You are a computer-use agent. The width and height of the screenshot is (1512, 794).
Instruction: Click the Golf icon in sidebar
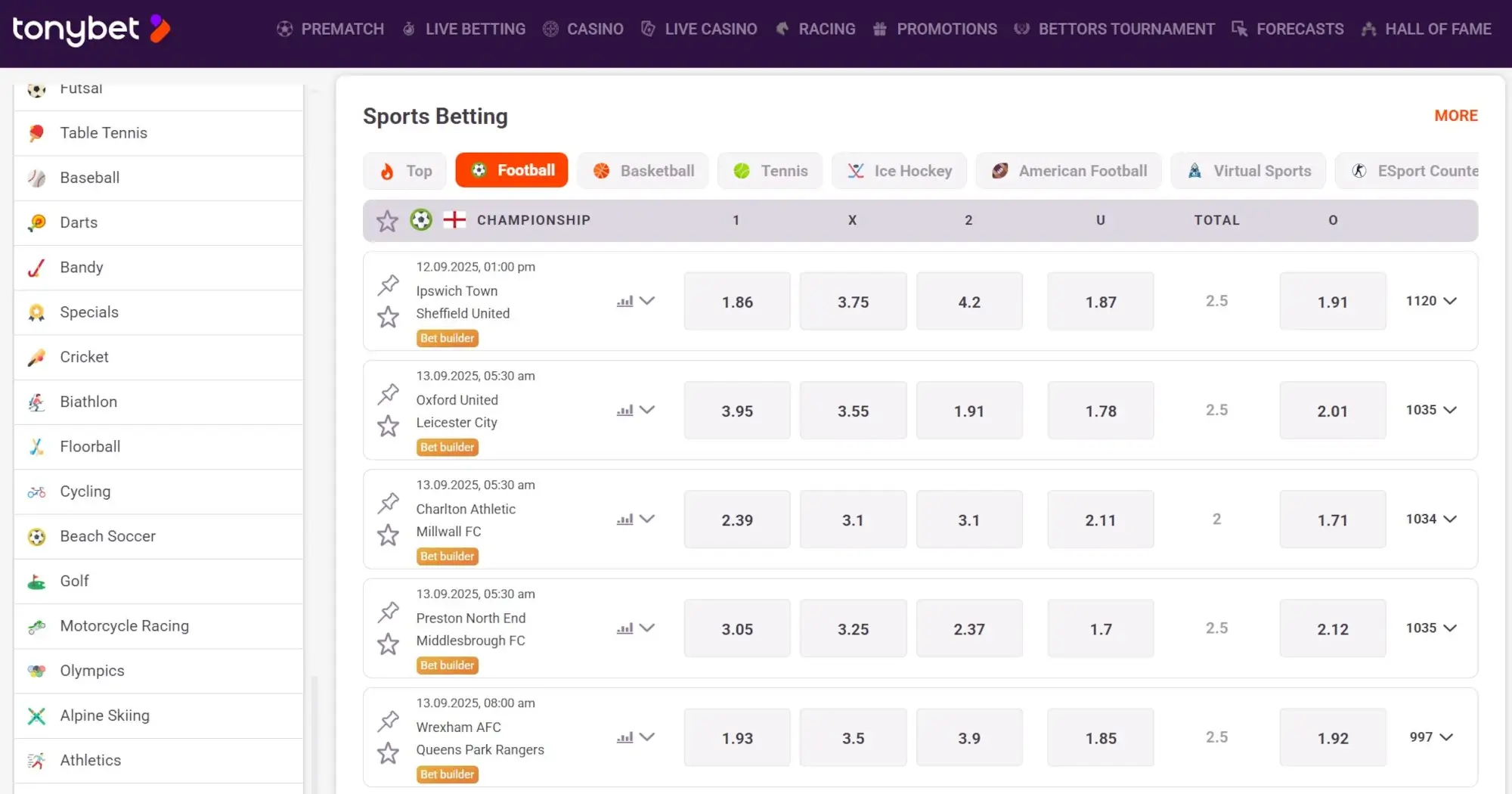[x=36, y=582]
